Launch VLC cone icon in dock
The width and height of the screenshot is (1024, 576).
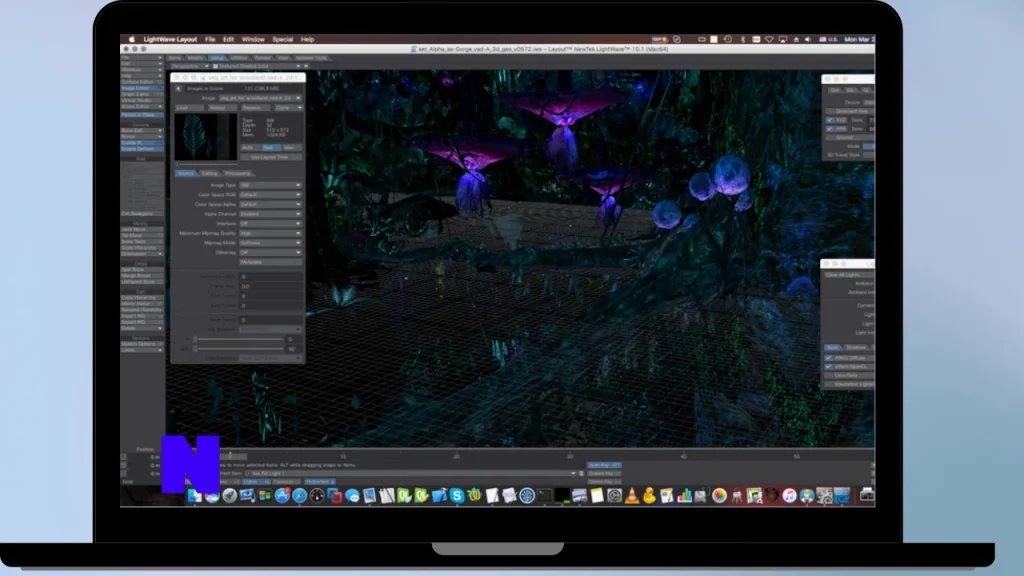tap(632, 496)
